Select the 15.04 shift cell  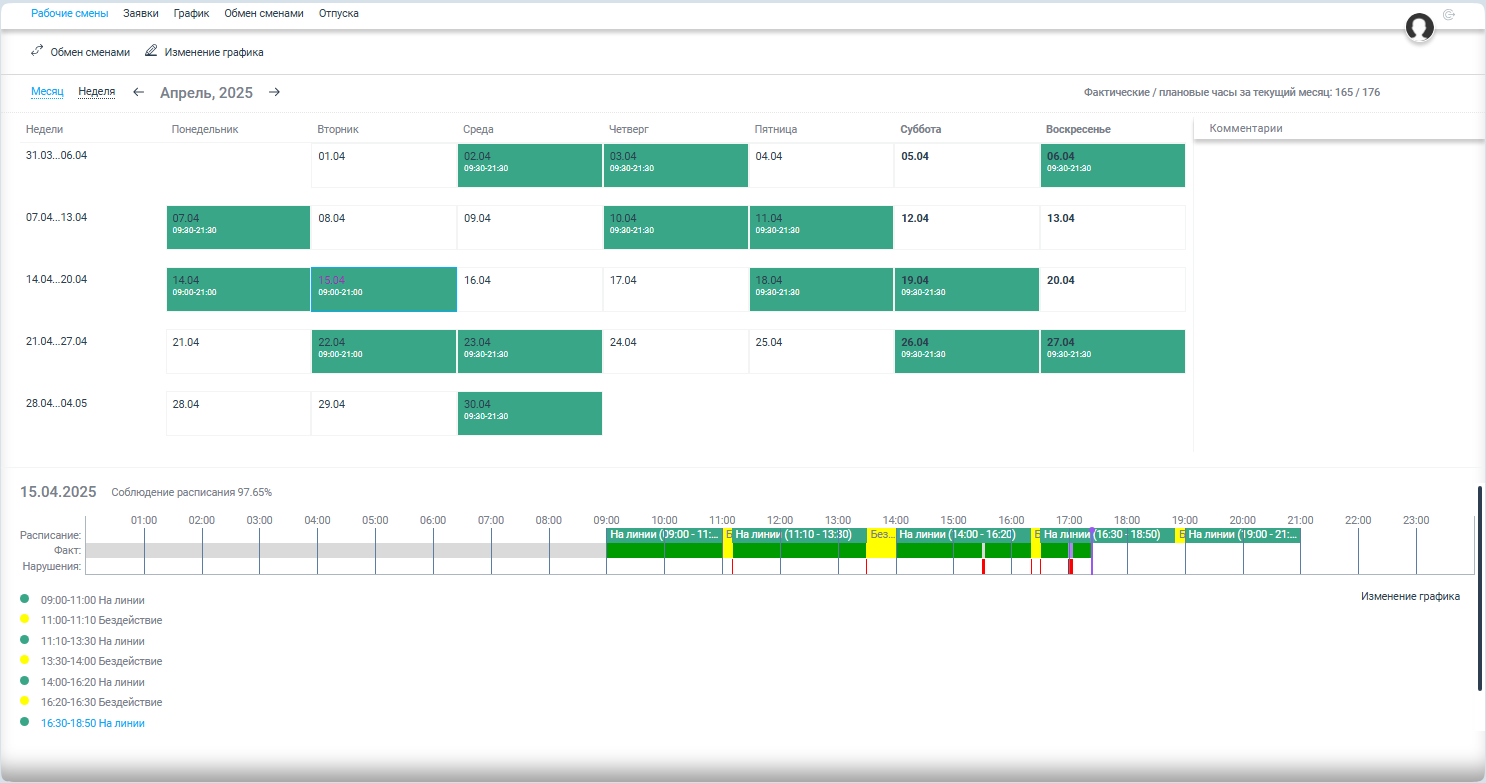click(384, 289)
